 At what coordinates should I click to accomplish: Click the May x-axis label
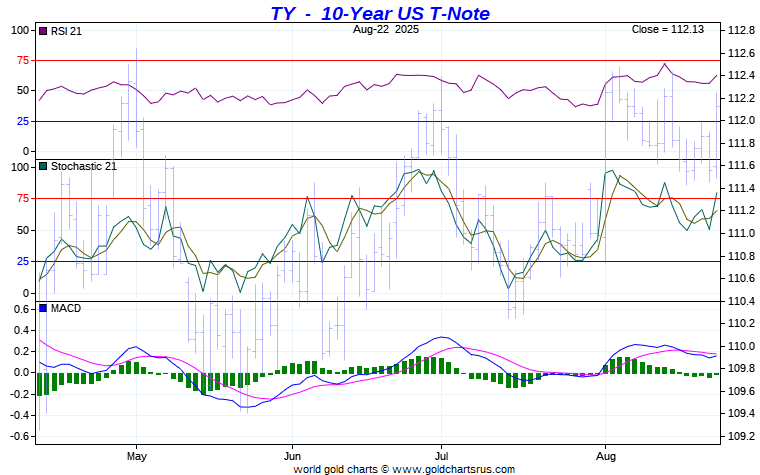click(137, 456)
